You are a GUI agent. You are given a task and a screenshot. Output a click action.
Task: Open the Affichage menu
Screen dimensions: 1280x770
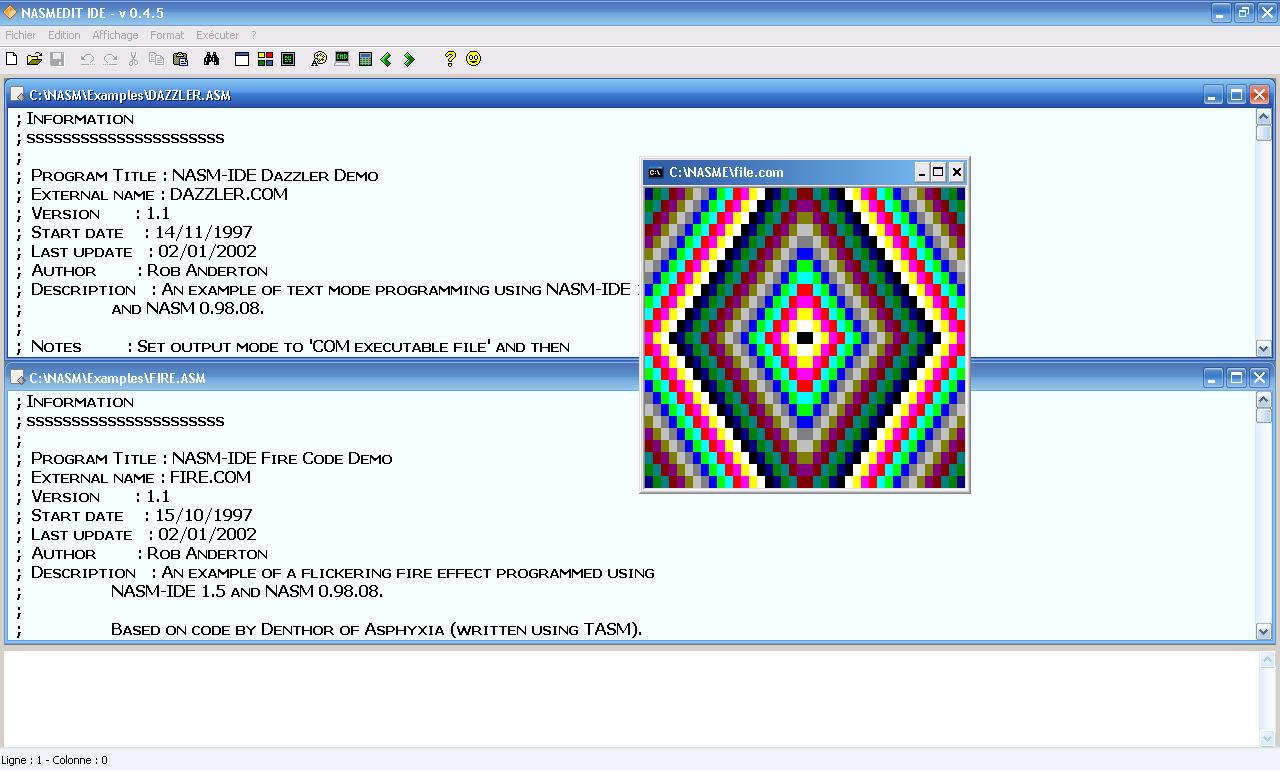[114, 34]
